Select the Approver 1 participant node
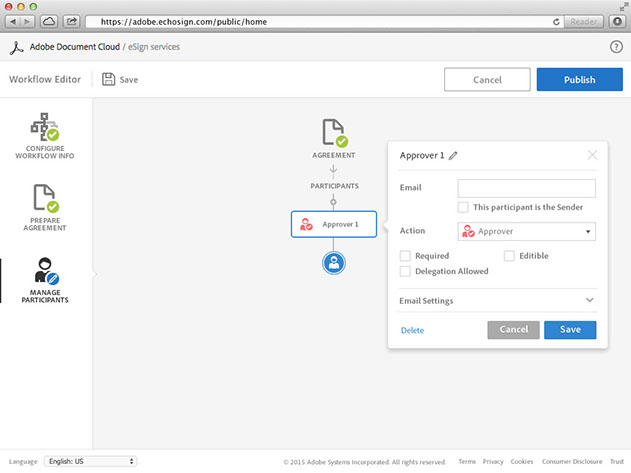This screenshot has width=631, height=473. 334,225
